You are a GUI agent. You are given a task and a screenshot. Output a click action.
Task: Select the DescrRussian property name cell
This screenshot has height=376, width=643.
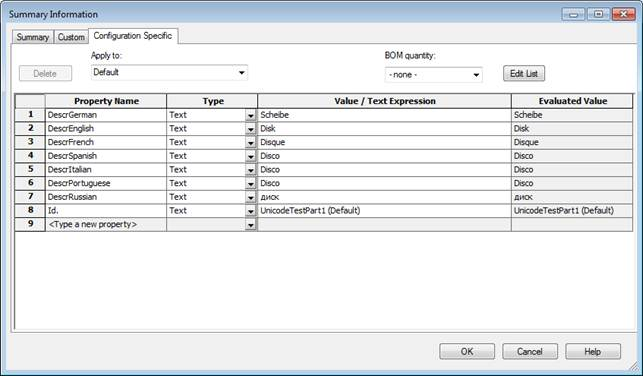pos(106,197)
